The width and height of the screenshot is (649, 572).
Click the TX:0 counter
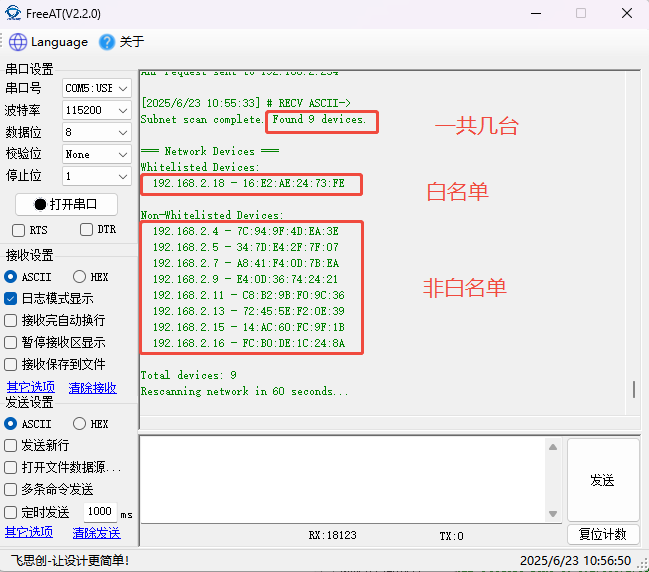(452, 536)
